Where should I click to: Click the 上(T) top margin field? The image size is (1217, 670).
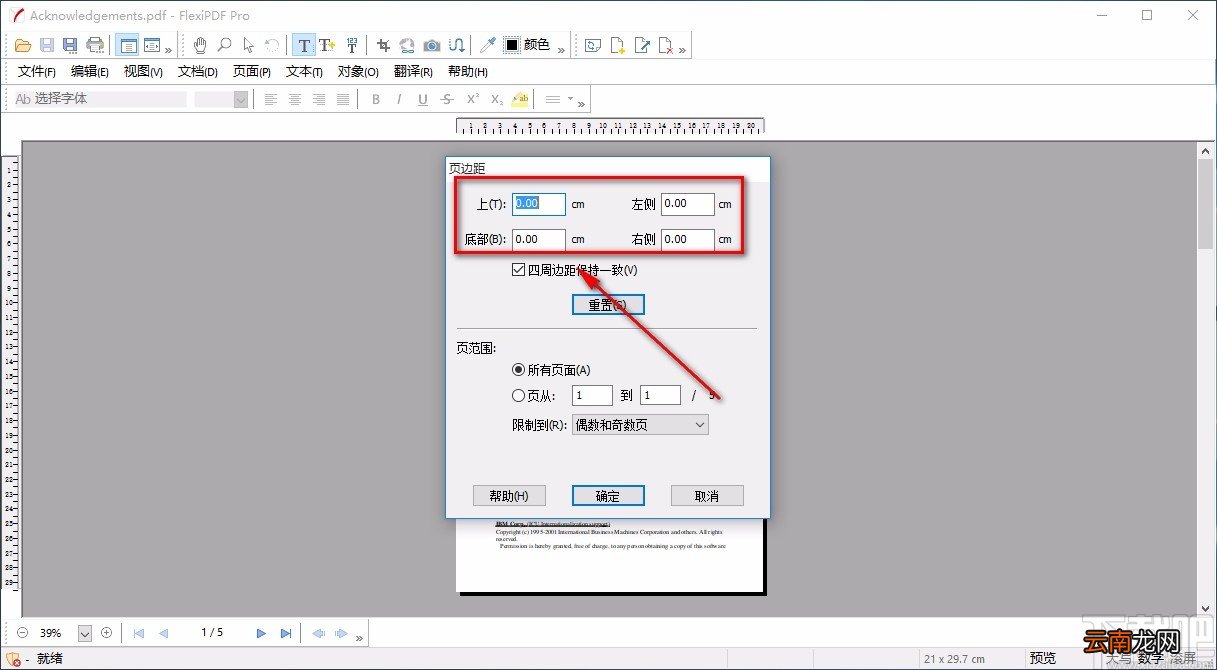[539, 204]
